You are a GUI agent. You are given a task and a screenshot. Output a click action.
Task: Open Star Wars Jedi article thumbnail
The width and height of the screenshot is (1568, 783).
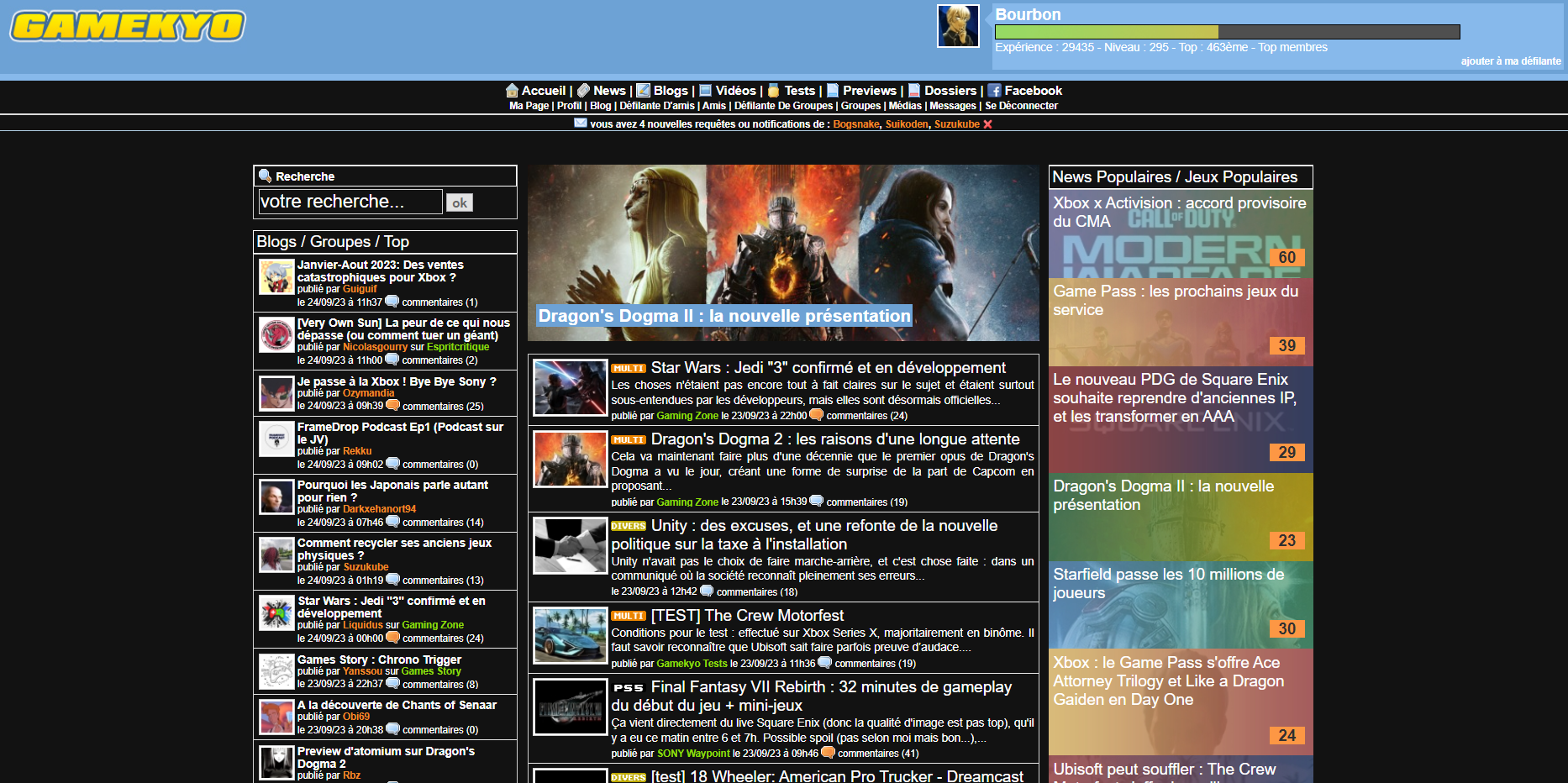[x=571, y=388]
